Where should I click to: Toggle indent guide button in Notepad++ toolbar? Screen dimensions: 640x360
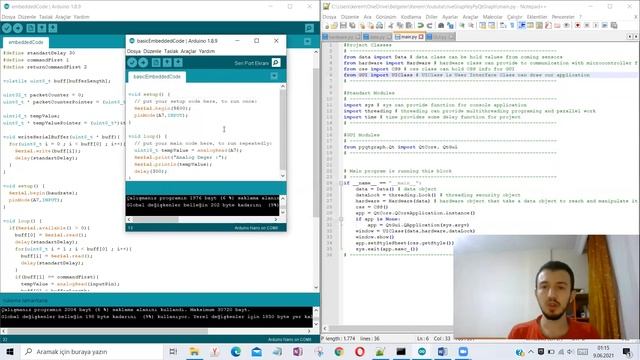[x=521, y=25]
